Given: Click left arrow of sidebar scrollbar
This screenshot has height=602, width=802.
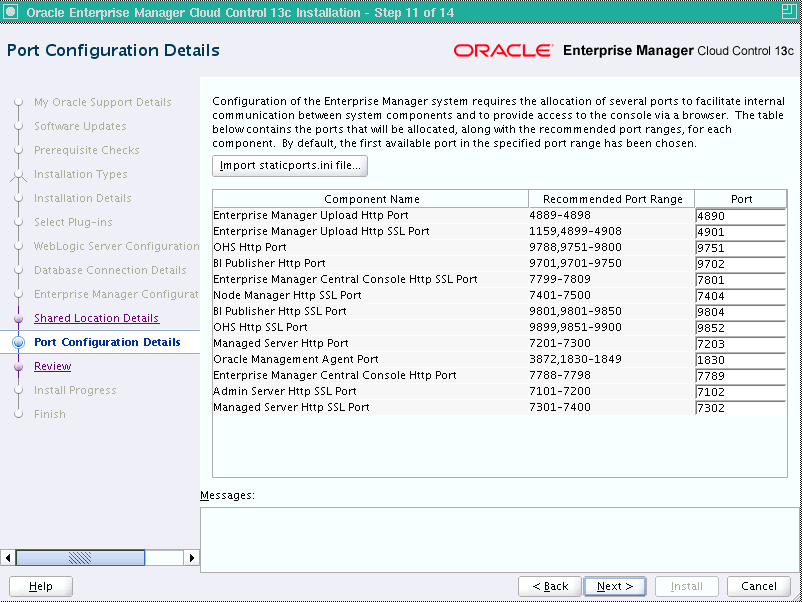Looking at the screenshot, I should pyautogui.click(x=8, y=558).
